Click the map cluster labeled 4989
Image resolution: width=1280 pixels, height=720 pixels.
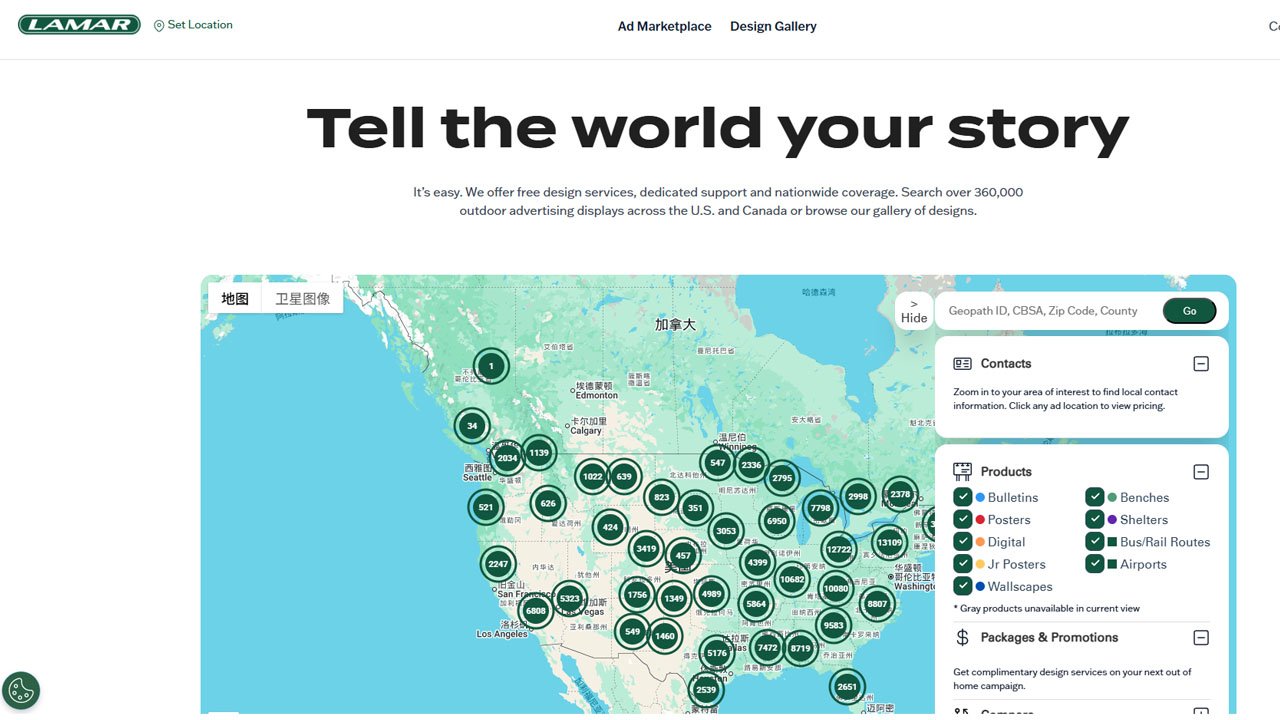(x=712, y=594)
